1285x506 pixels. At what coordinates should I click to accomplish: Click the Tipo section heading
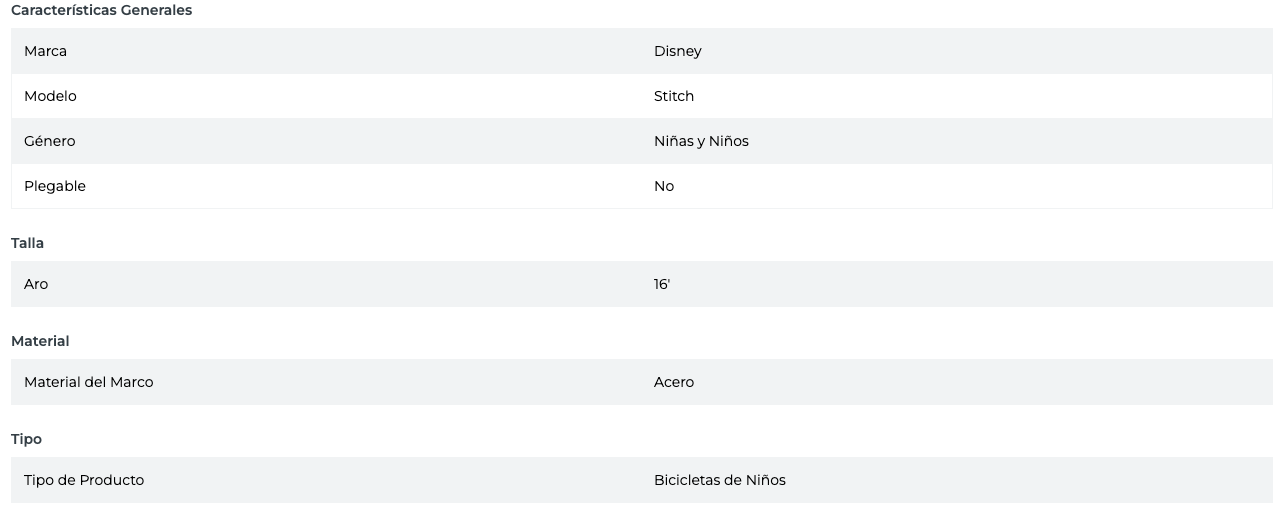26,439
